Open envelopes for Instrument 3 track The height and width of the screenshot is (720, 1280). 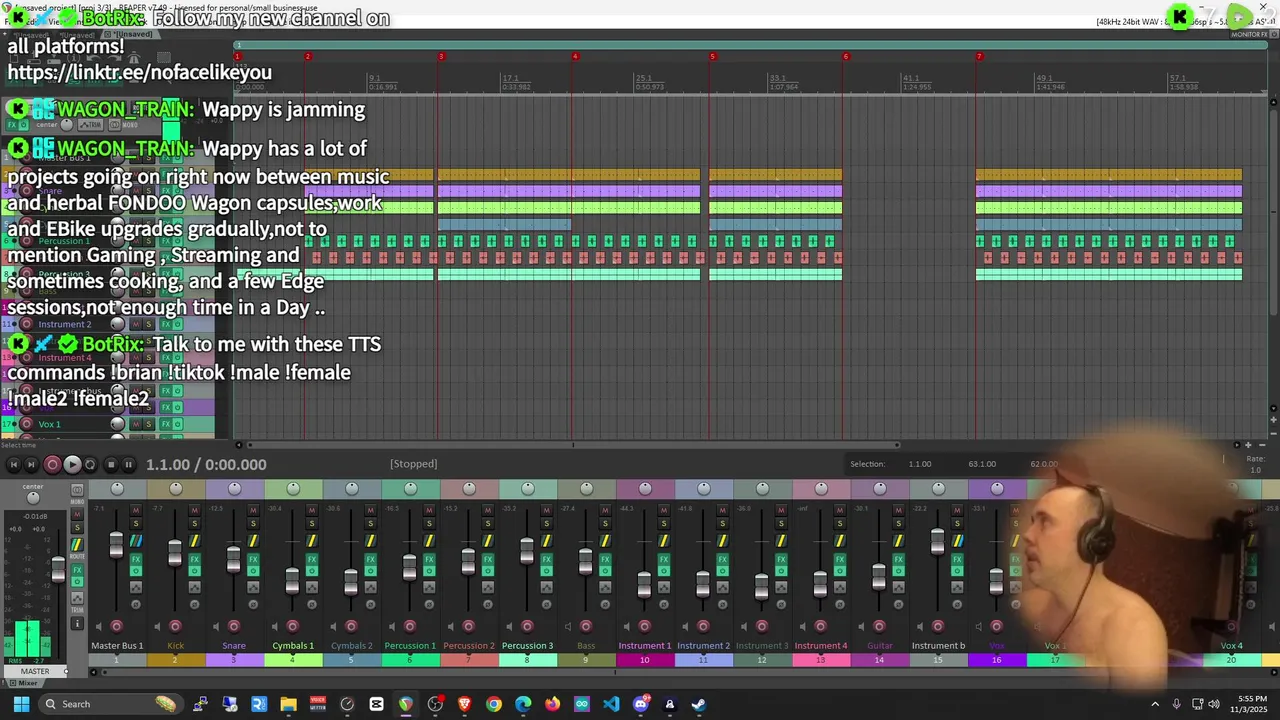click(782, 587)
